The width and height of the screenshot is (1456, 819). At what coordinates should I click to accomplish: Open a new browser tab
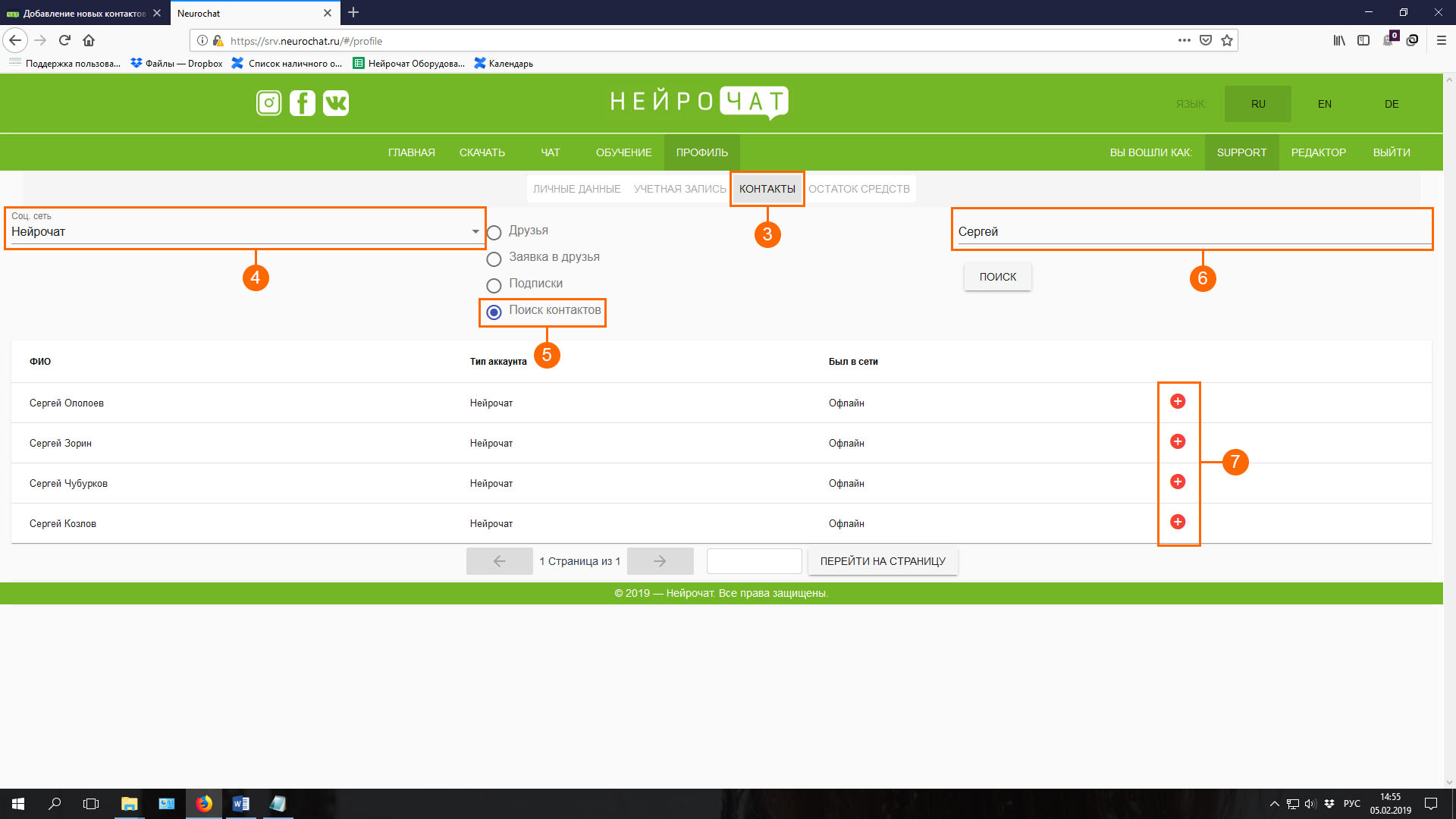pyautogui.click(x=353, y=13)
